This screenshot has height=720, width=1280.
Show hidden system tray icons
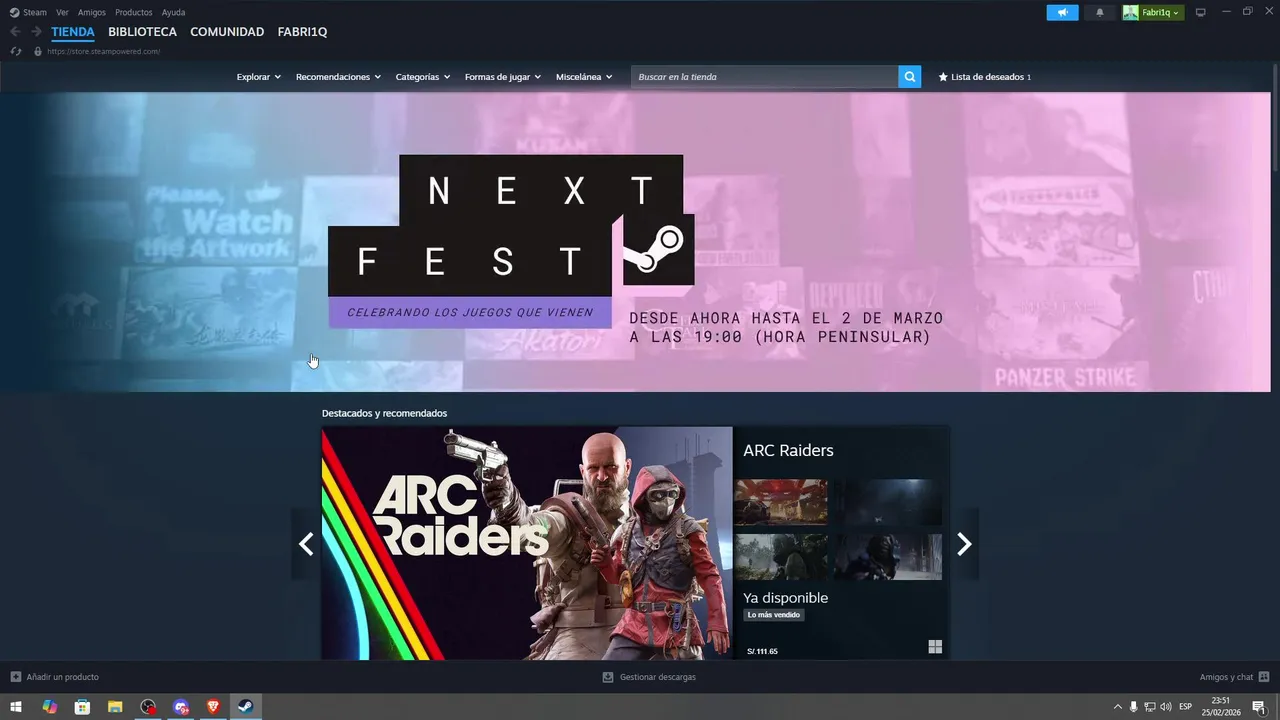(1118, 707)
